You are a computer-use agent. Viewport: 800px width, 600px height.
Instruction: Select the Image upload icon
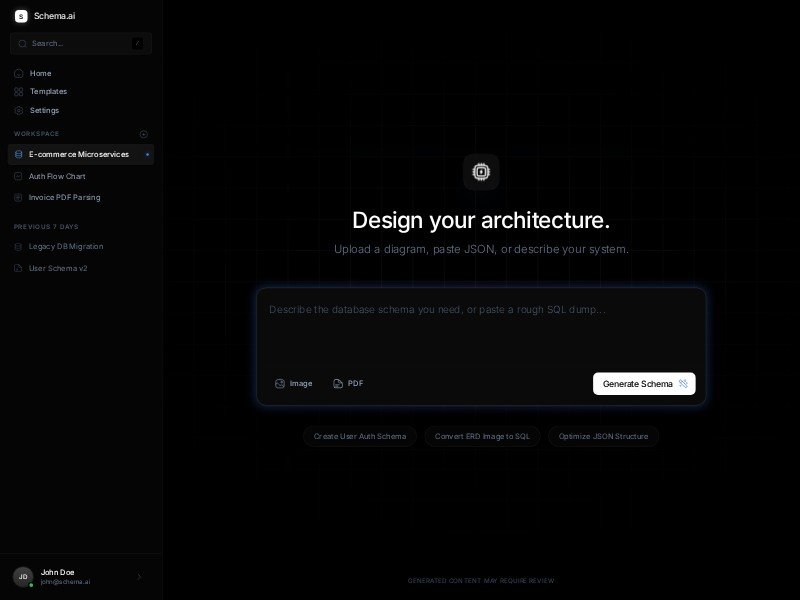281,383
